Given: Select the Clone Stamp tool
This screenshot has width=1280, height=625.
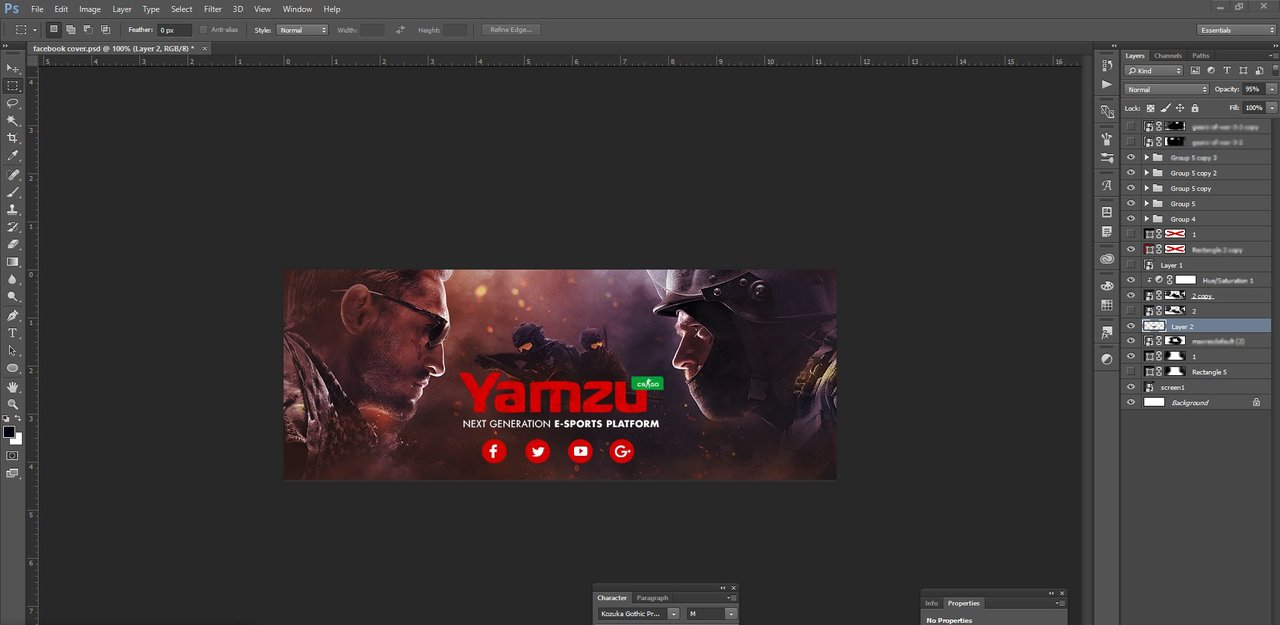Looking at the screenshot, I should (x=13, y=210).
